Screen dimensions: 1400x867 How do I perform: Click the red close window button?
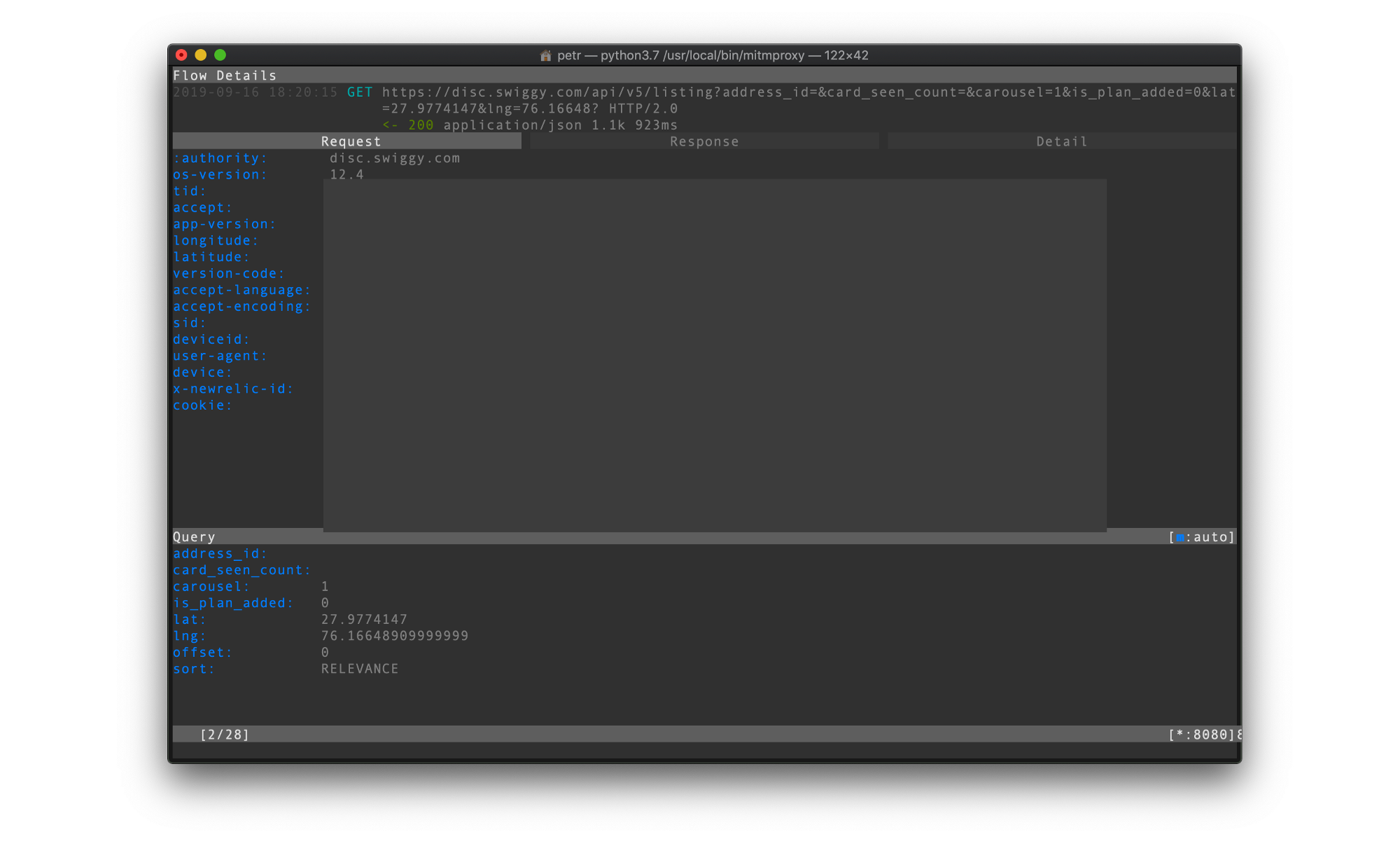coord(181,55)
